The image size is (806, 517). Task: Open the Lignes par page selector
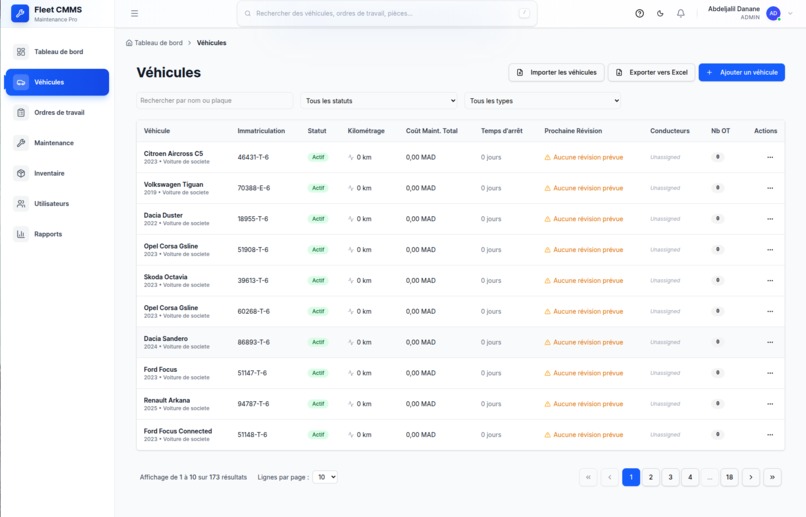click(325, 477)
